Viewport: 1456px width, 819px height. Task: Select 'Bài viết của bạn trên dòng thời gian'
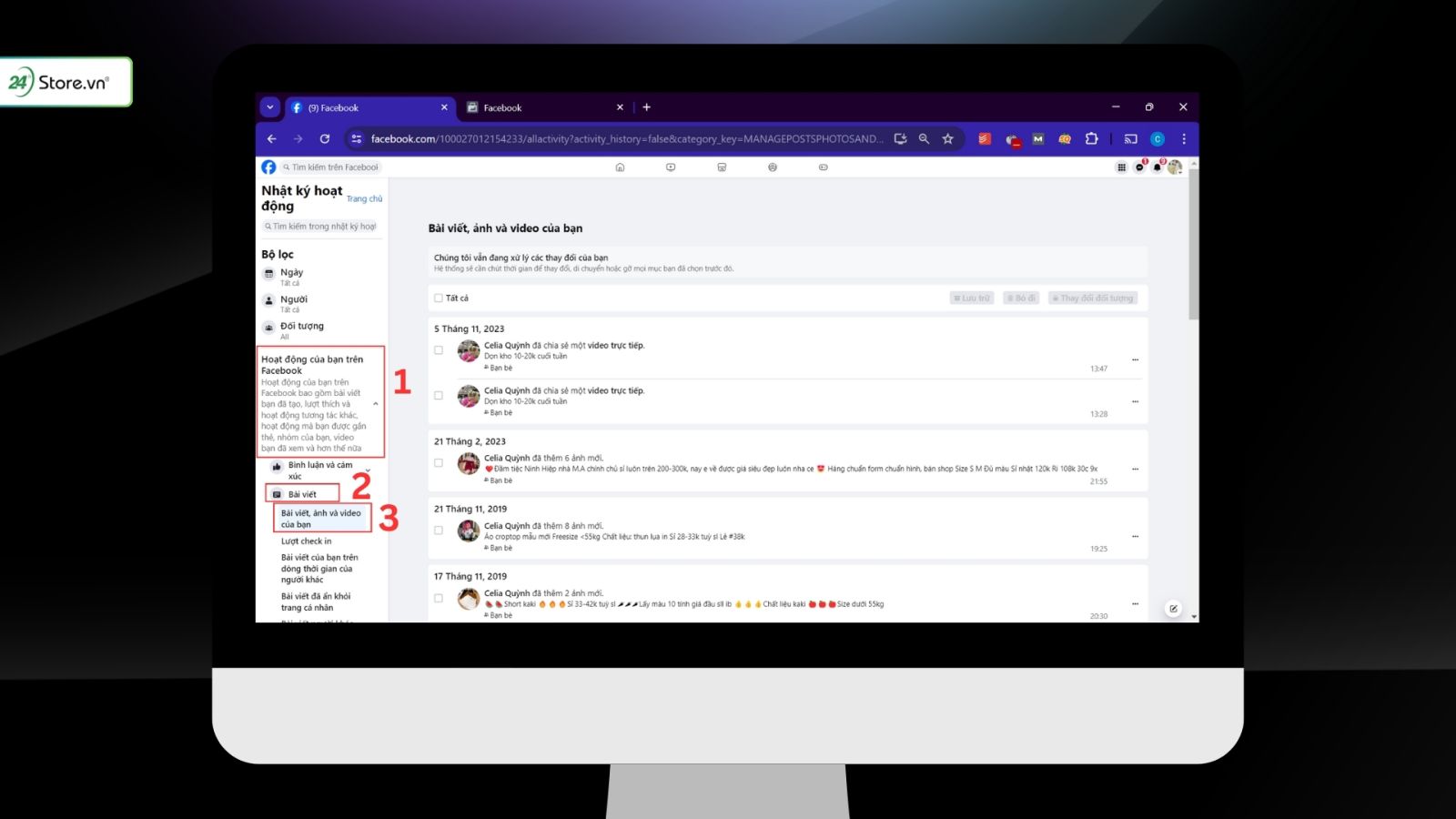coord(319,569)
